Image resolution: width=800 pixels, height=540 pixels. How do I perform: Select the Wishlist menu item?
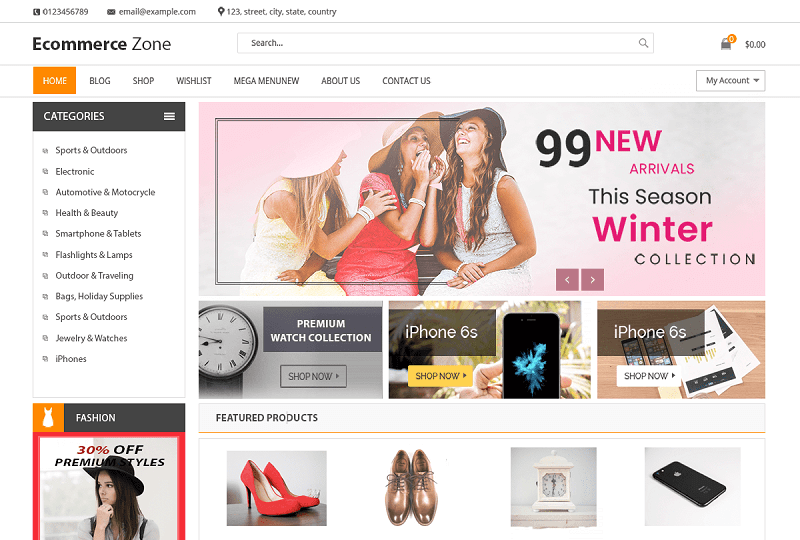tap(193, 81)
